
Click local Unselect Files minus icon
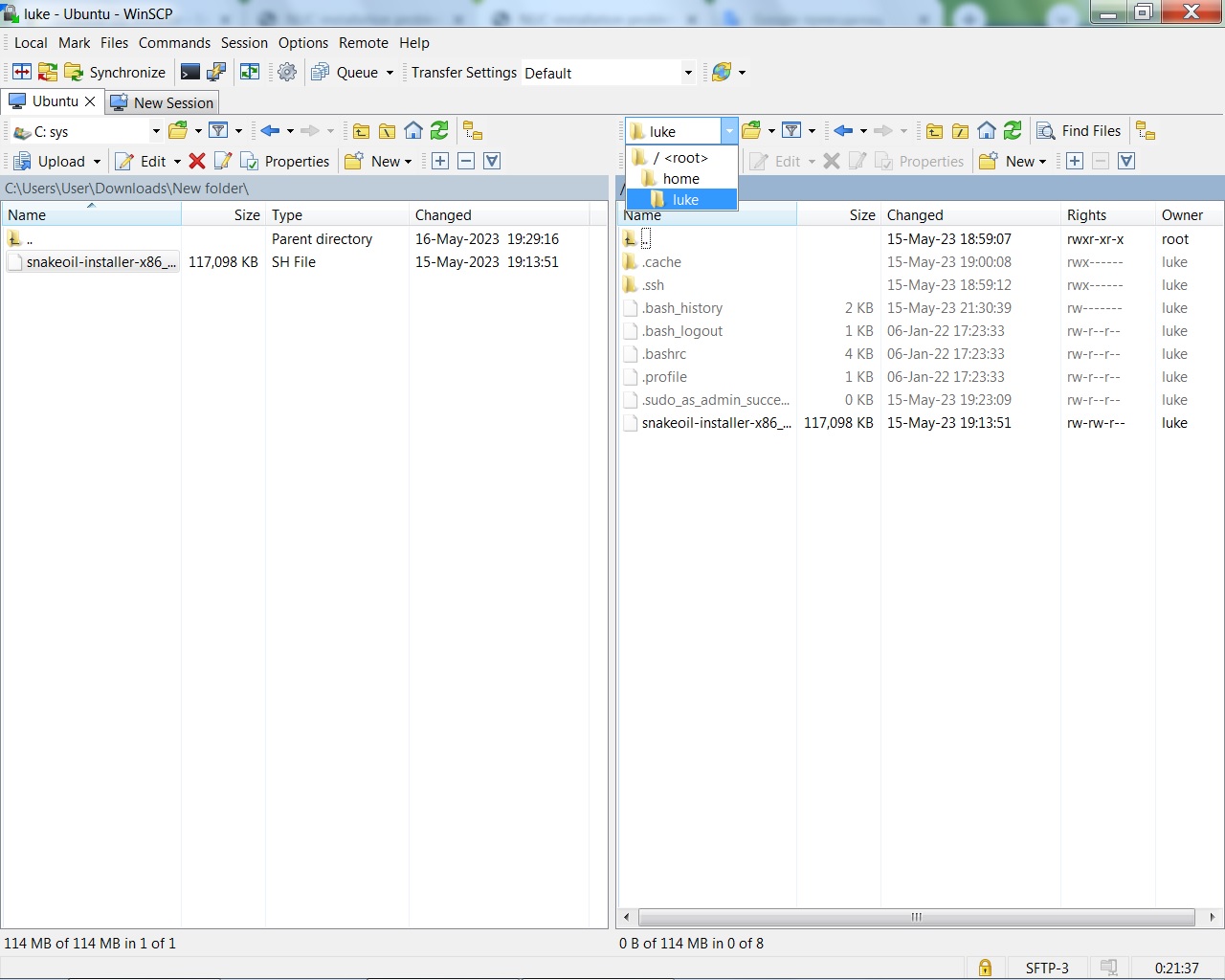coord(466,161)
